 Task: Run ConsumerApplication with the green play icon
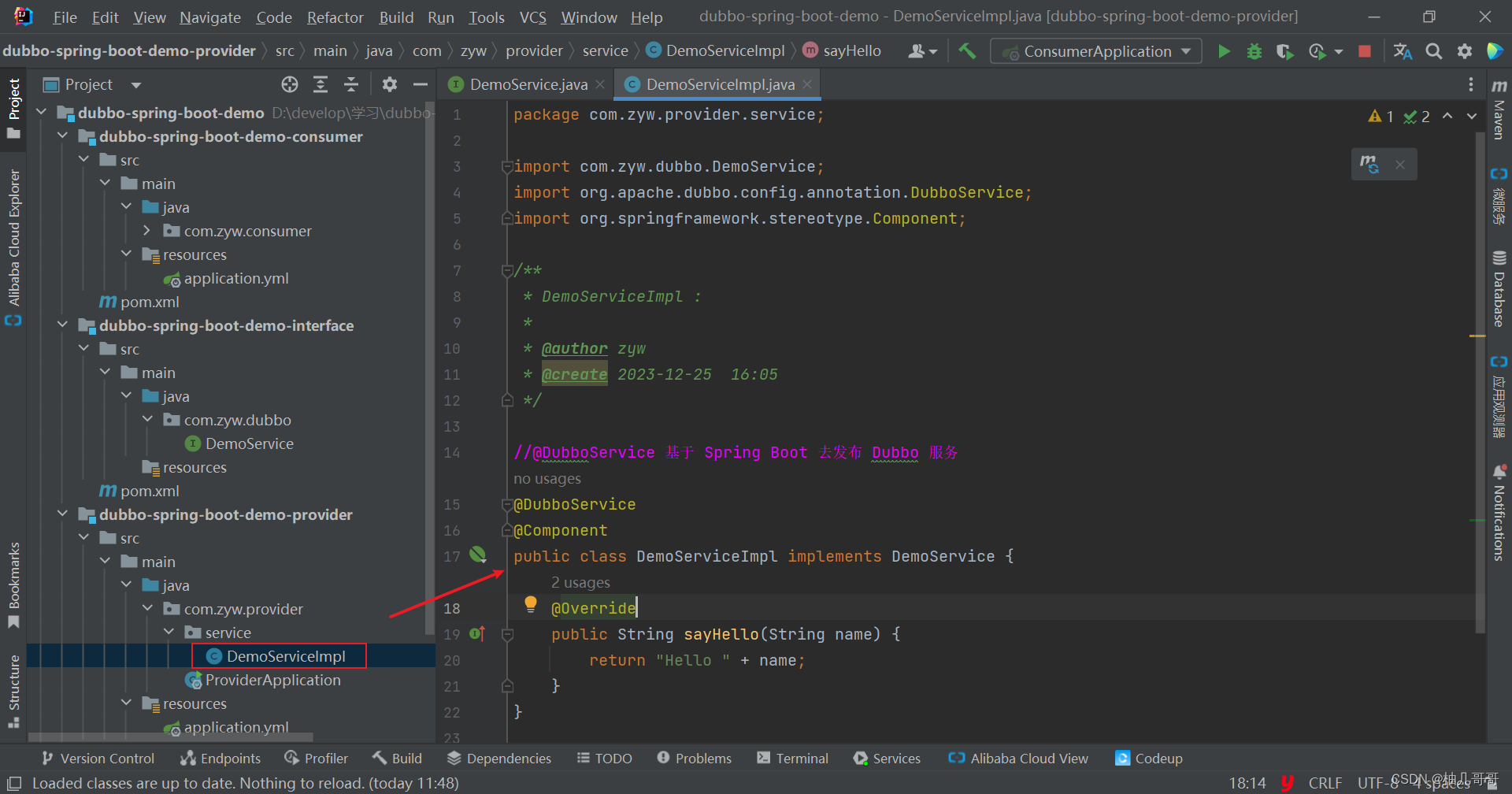pos(1224,51)
